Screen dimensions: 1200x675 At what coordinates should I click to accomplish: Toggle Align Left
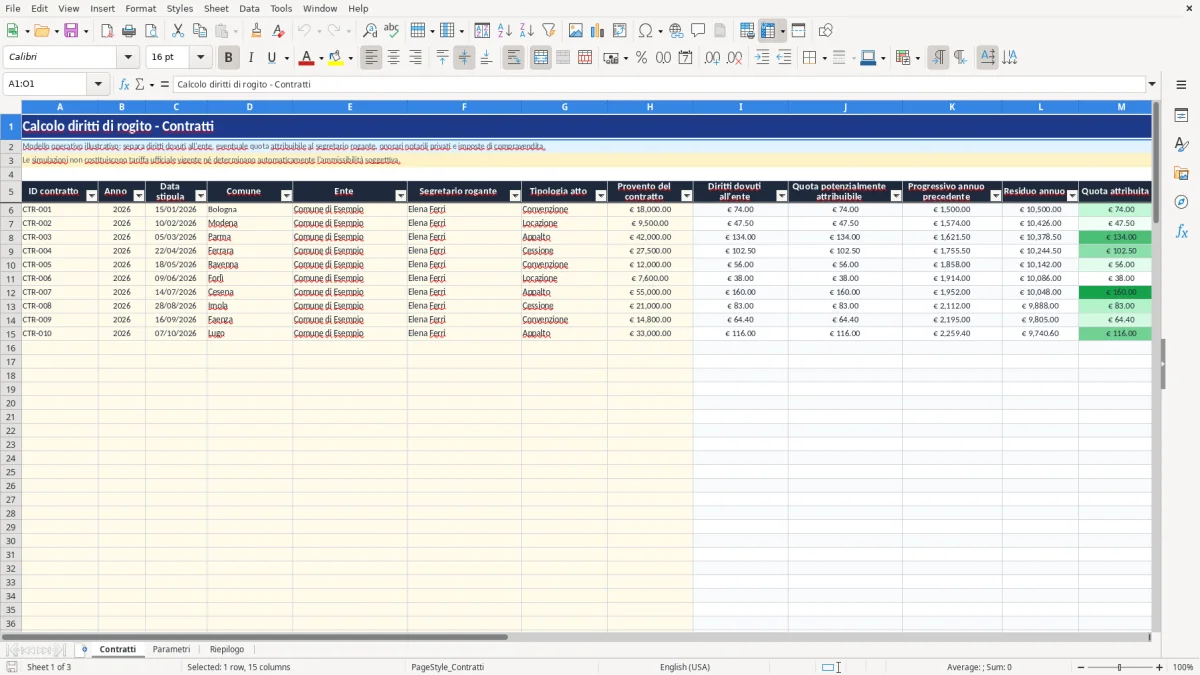[x=372, y=58]
